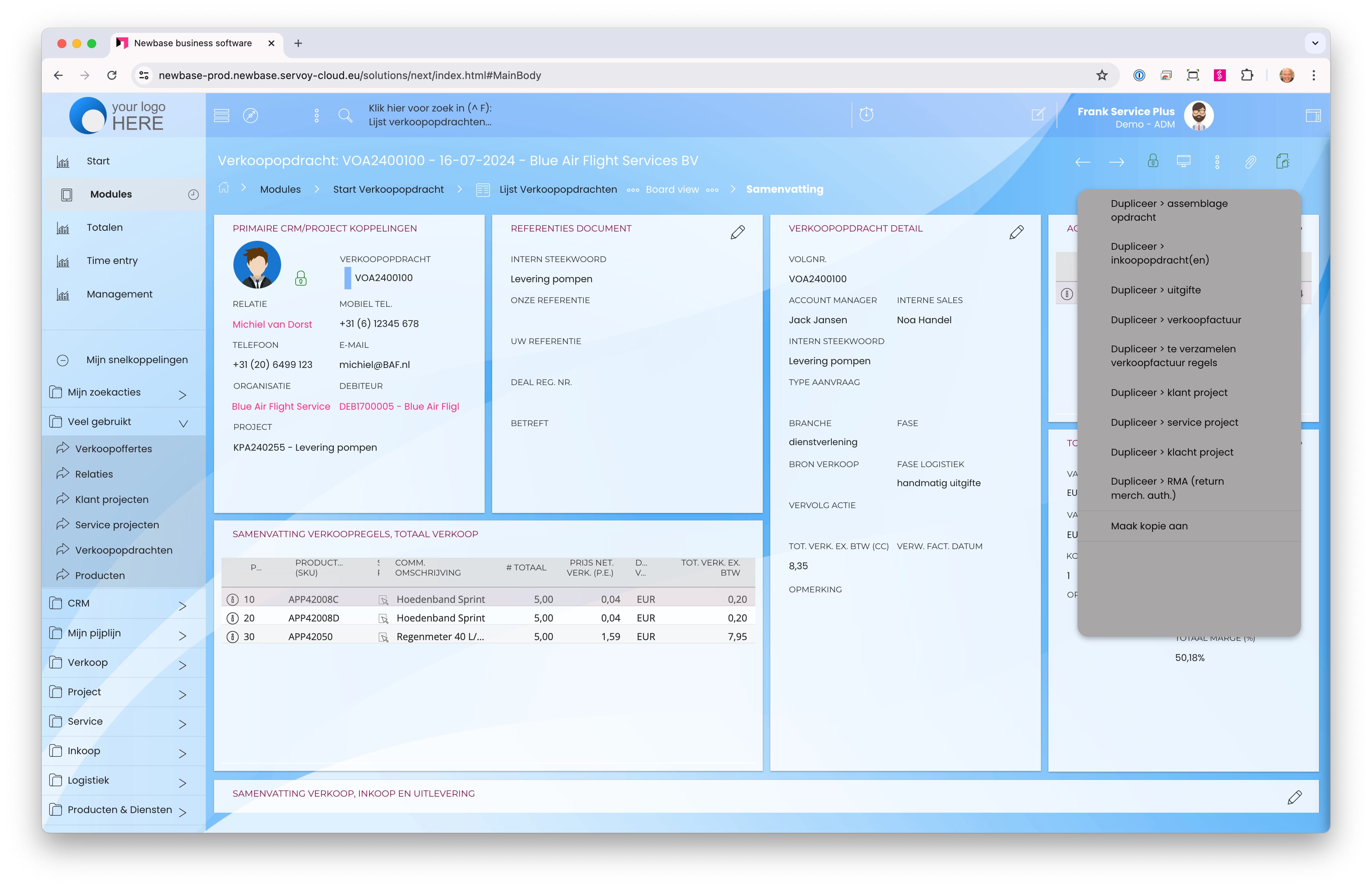Go to previous record with left arrow
This screenshot has height=888, width=1372.
[1082, 162]
